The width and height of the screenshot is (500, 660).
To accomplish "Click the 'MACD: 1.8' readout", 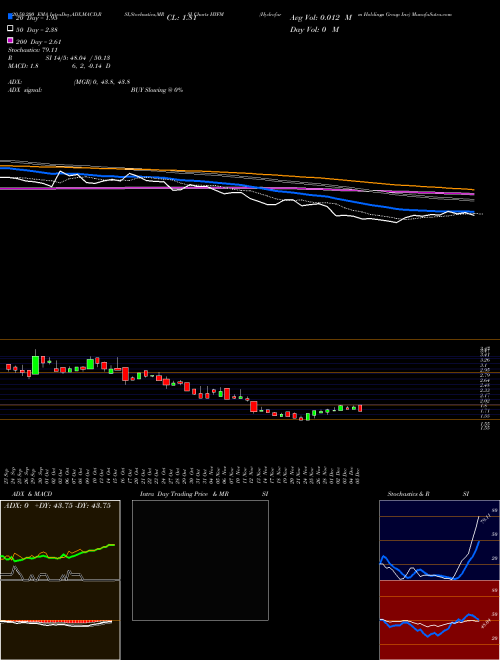I will pyautogui.click(x=23, y=66).
